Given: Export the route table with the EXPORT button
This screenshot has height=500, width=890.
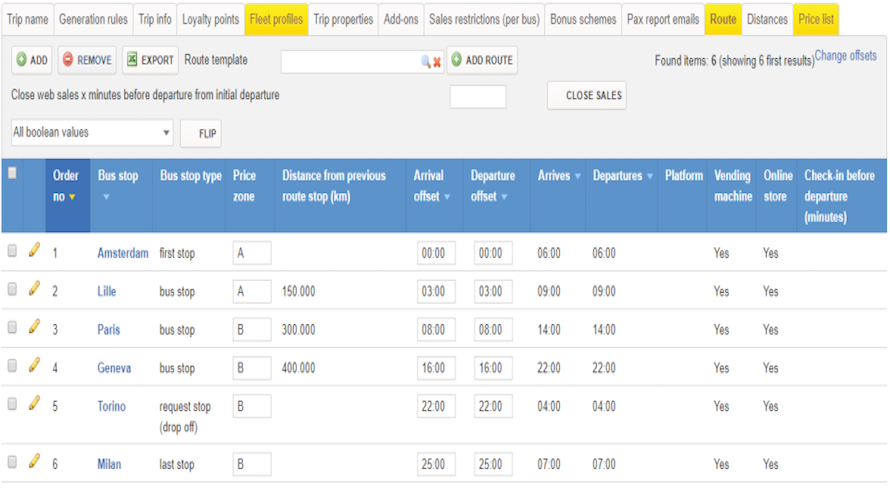Looking at the screenshot, I should 150,60.
